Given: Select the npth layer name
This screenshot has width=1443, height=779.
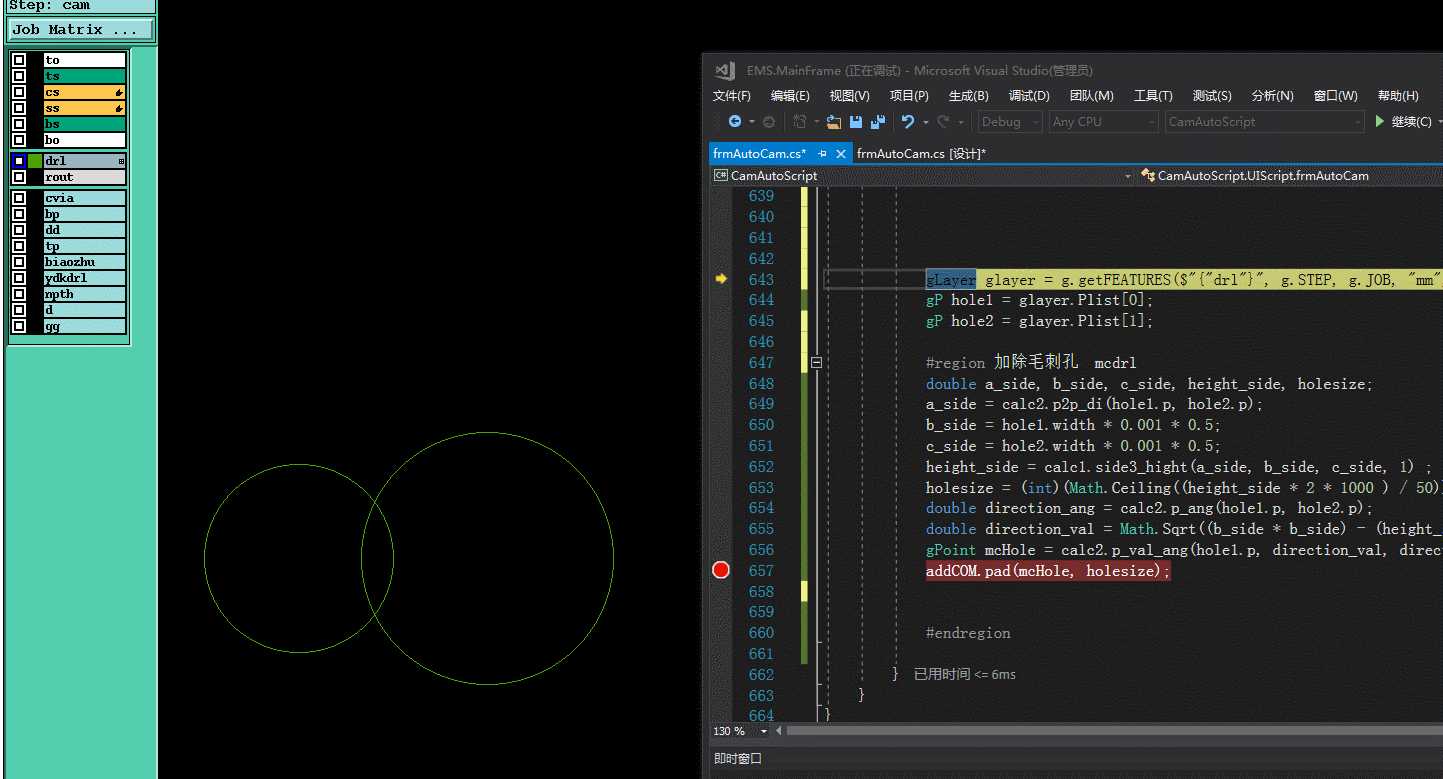Looking at the screenshot, I should point(84,294).
